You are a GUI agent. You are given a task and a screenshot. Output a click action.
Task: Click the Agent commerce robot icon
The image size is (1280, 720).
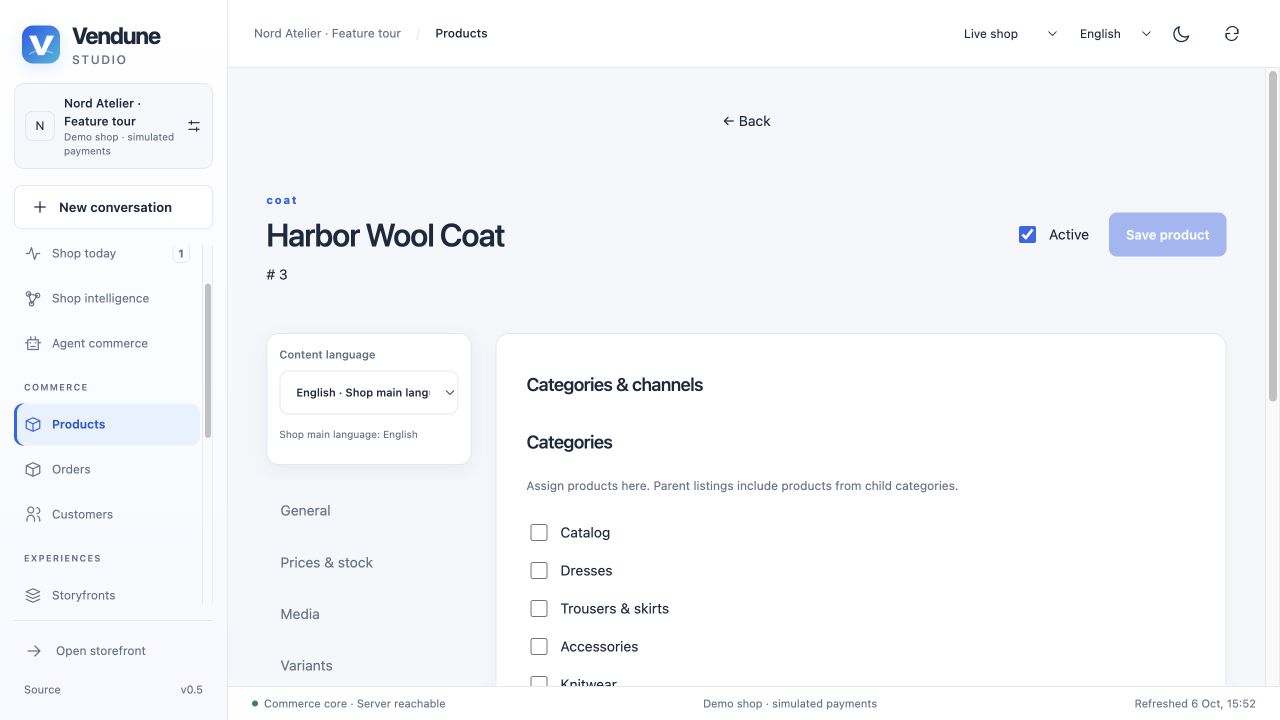point(33,343)
